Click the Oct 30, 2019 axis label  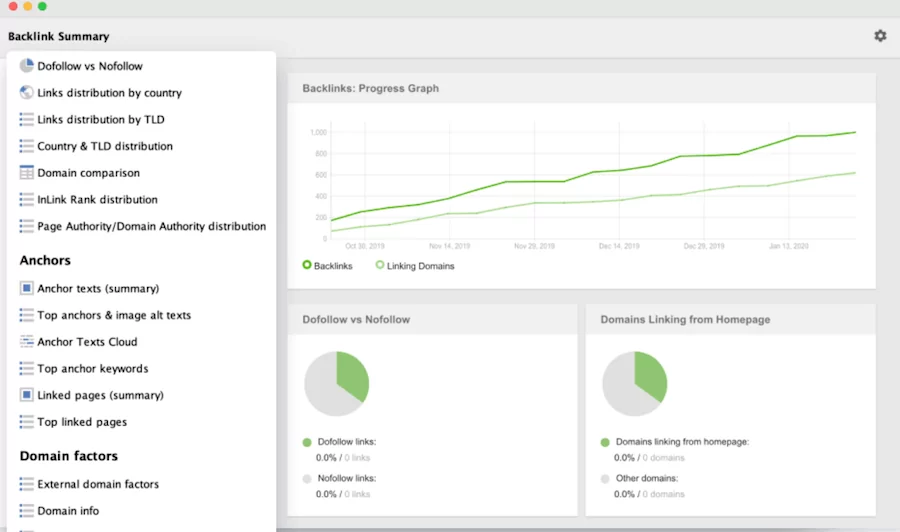point(364,246)
